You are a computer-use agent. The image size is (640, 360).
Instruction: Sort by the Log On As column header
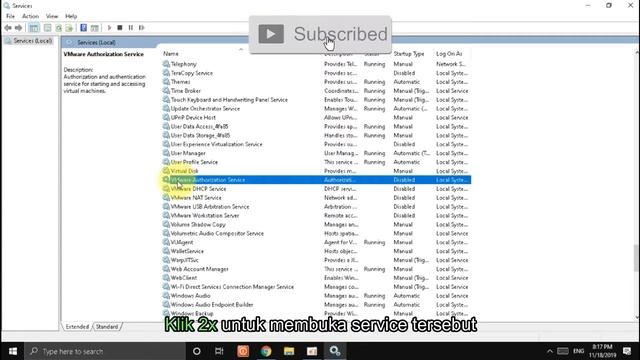pos(449,54)
